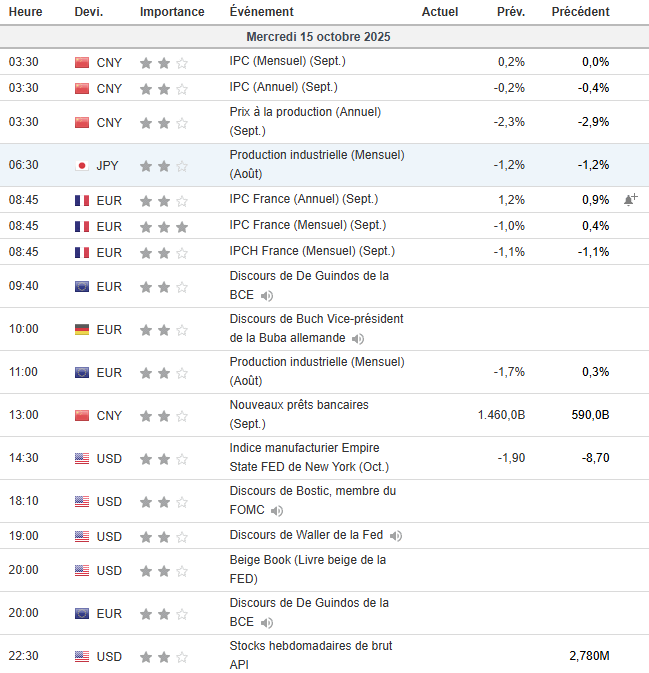The height and width of the screenshot is (673, 649).
Task: Open Nouveaux prêts bancaires event details
Action: point(299,414)
